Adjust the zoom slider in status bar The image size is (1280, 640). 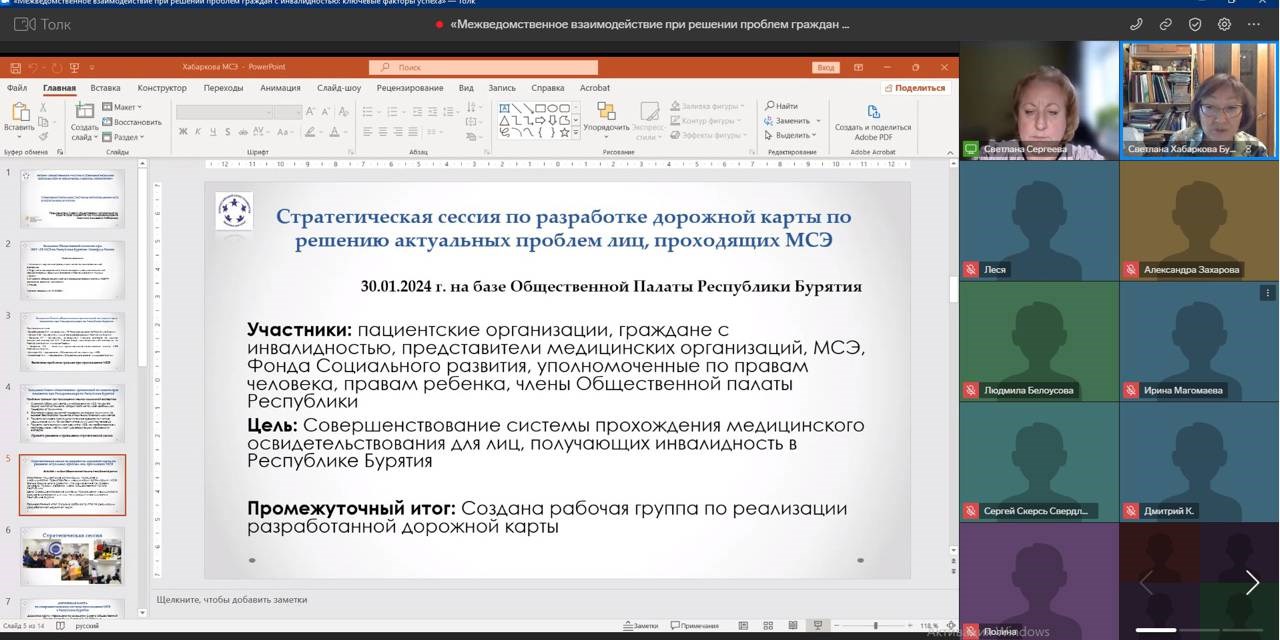pyautogui.click(x=875, y=626)
